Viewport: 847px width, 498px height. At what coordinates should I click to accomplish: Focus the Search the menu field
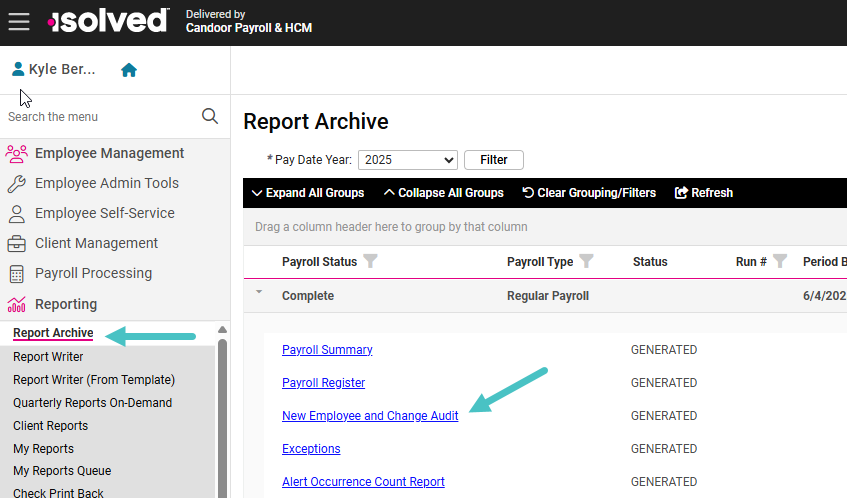tap(103, 117)
